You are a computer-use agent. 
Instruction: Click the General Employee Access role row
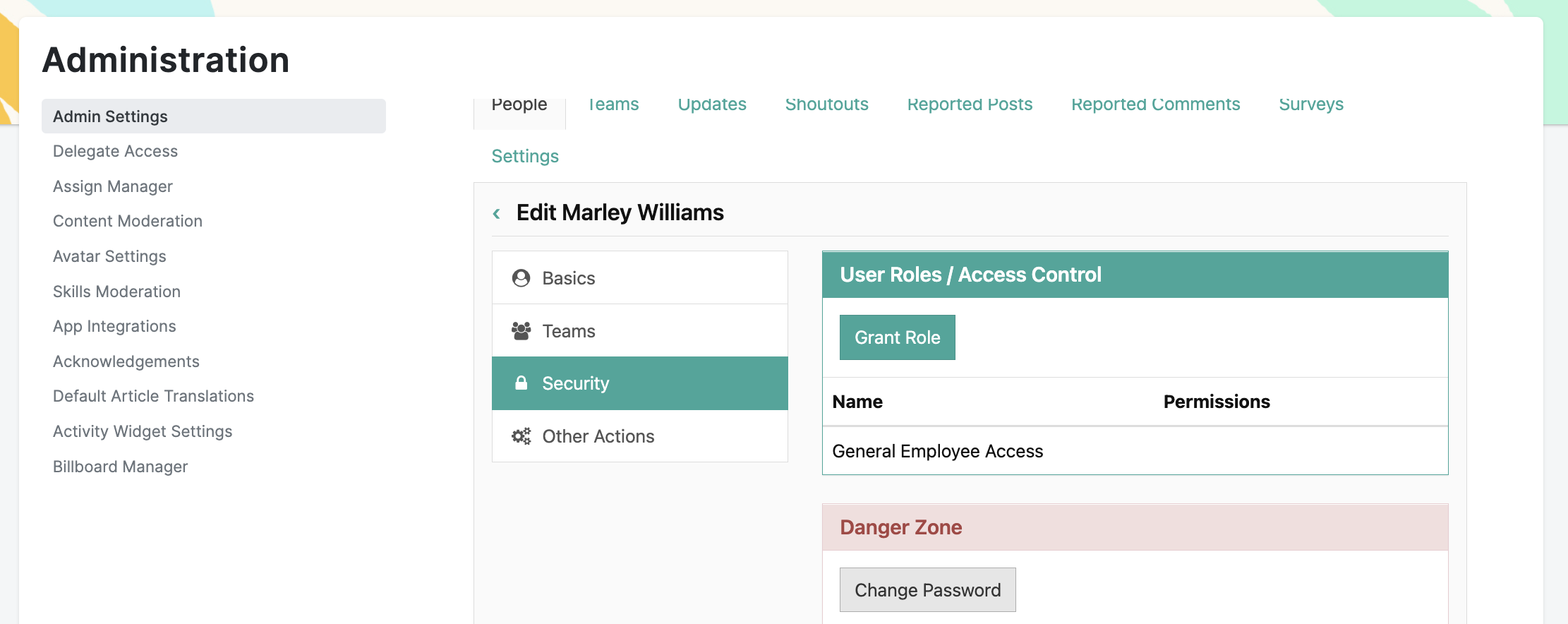click(x=1135, y=451)
